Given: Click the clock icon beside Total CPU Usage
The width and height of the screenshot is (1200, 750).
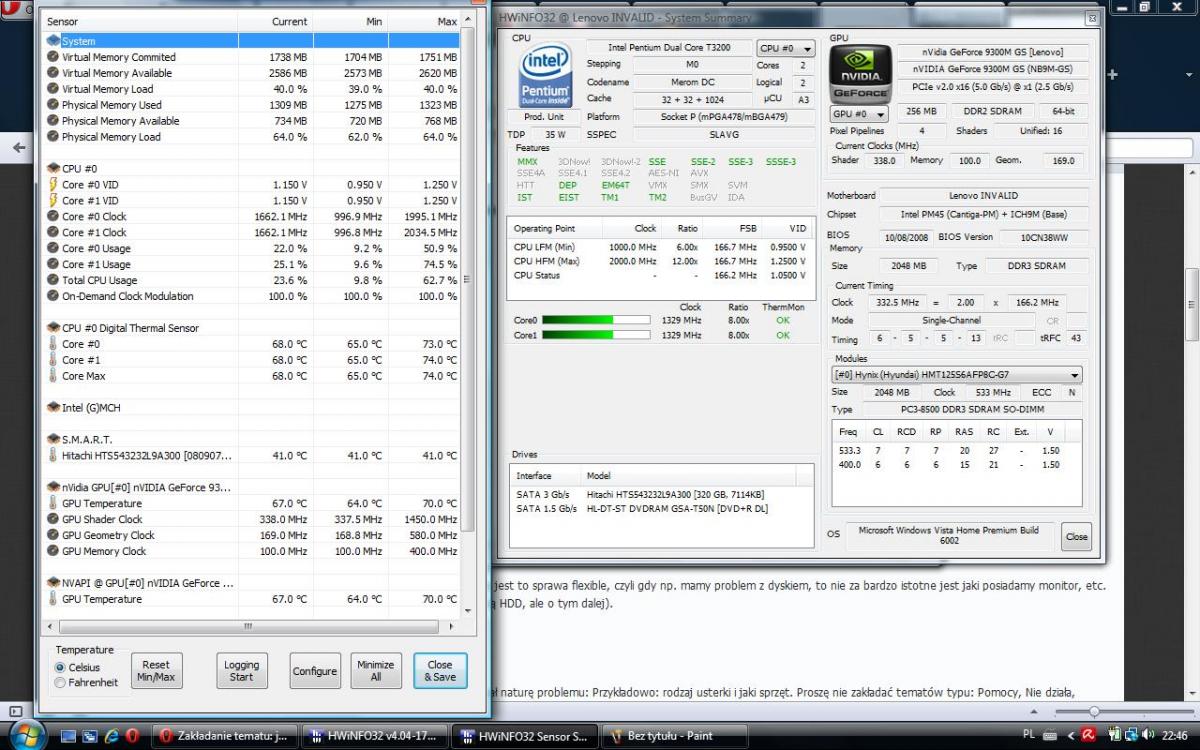Looking at the screenshot, I should click(53, 280).
